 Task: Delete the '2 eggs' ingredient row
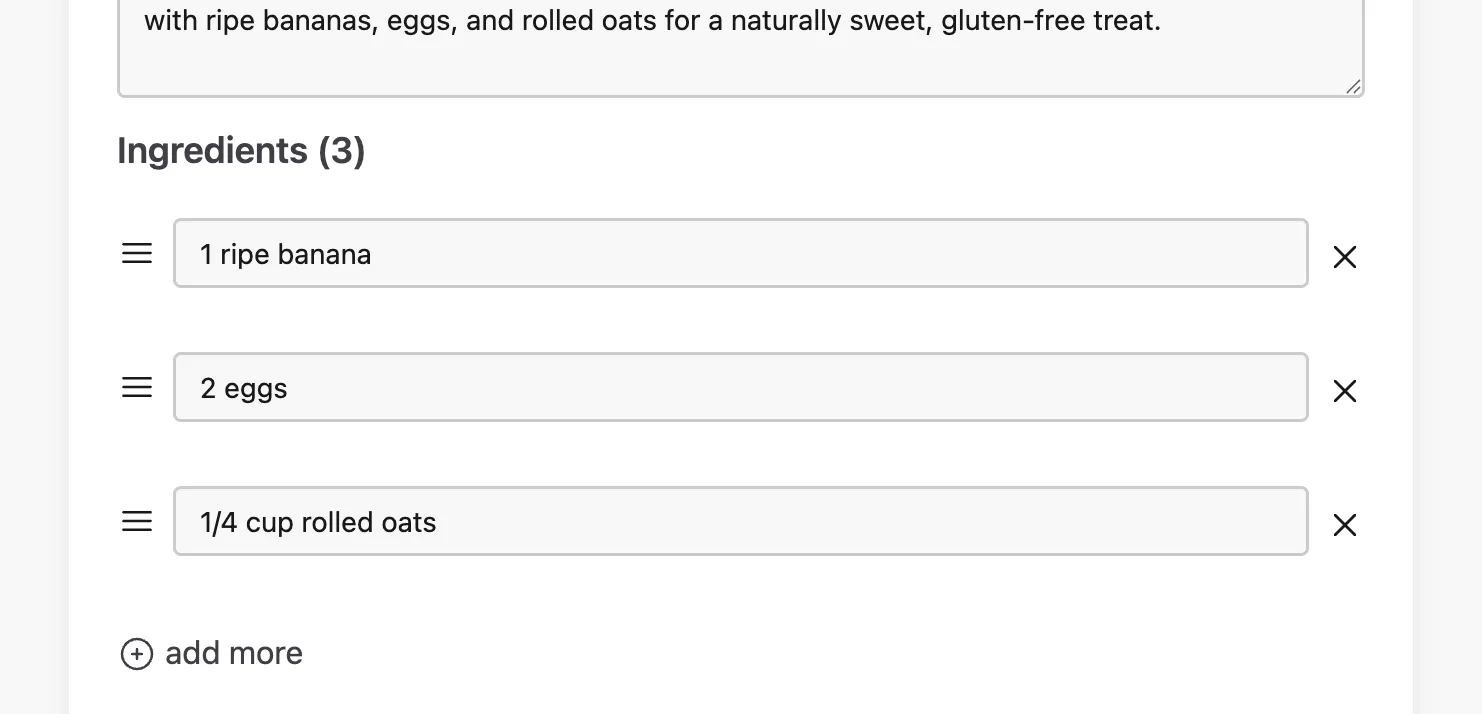point(1345,391)
